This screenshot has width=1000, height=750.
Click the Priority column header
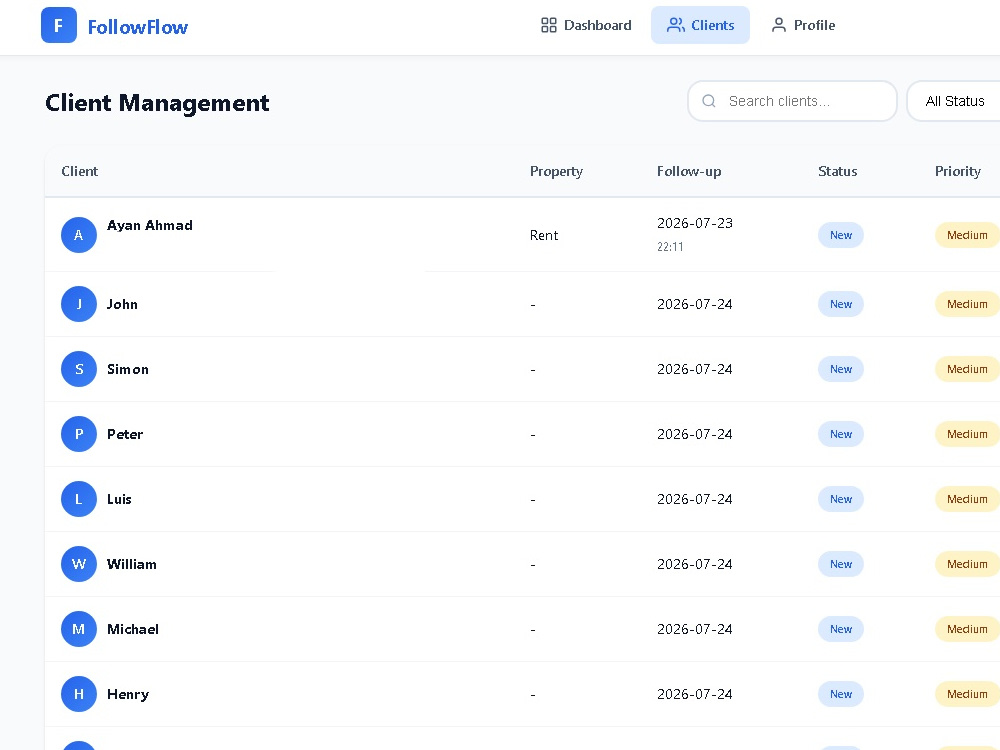point(957,171)
